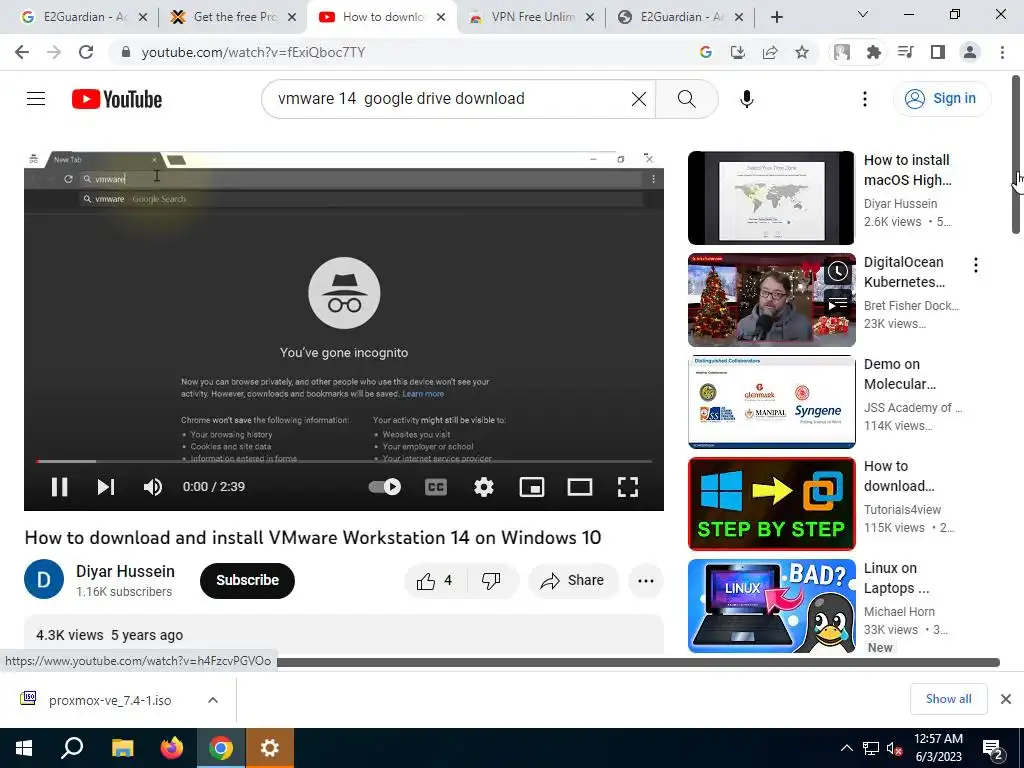Pause the video
The image size is (1024, 768).
point(59,487)
